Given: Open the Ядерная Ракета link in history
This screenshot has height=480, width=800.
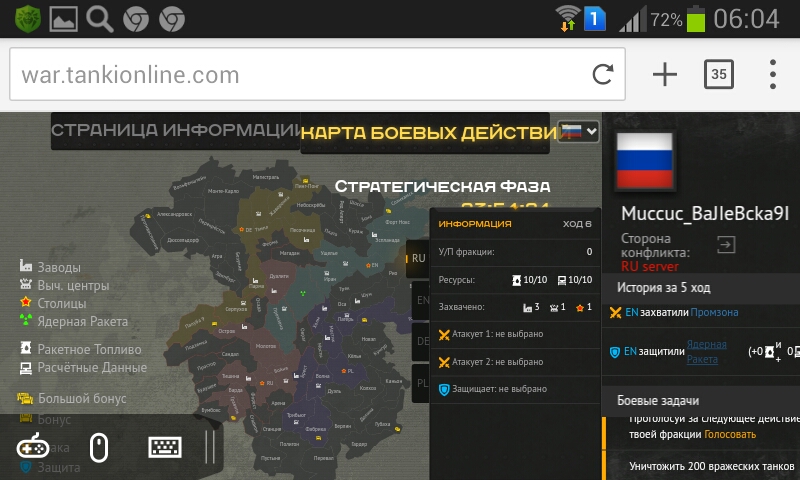Looking at the screenshot, I should pos(706,351).
